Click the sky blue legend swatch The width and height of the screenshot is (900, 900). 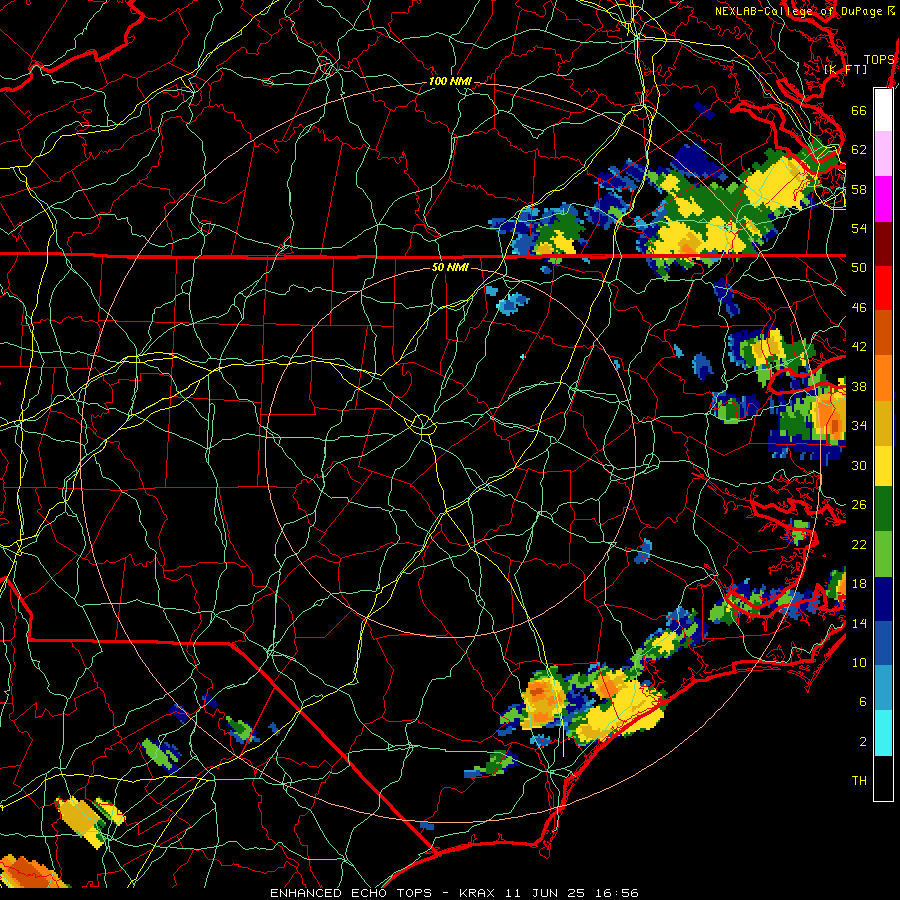(883, 688)
